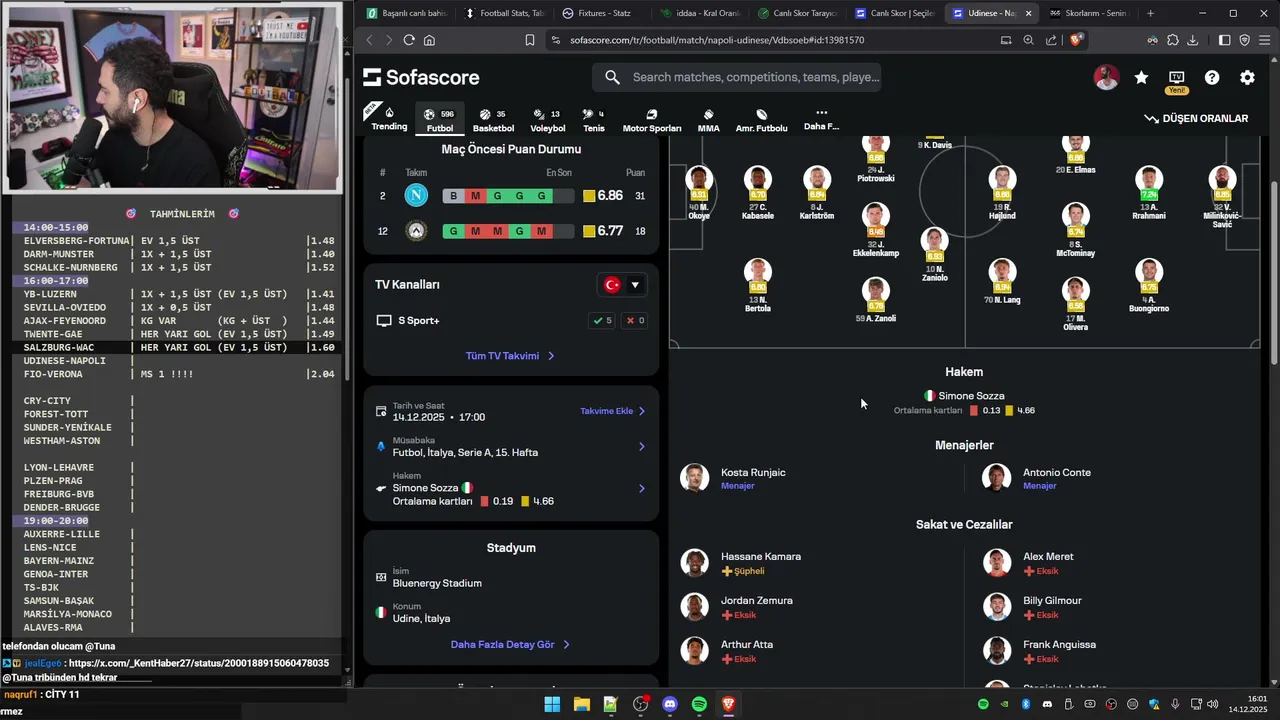Open the TV schedule icon marked Yeni
Image resolution: width=1280 pixels, height=720 pixels.
point(1176,80)
